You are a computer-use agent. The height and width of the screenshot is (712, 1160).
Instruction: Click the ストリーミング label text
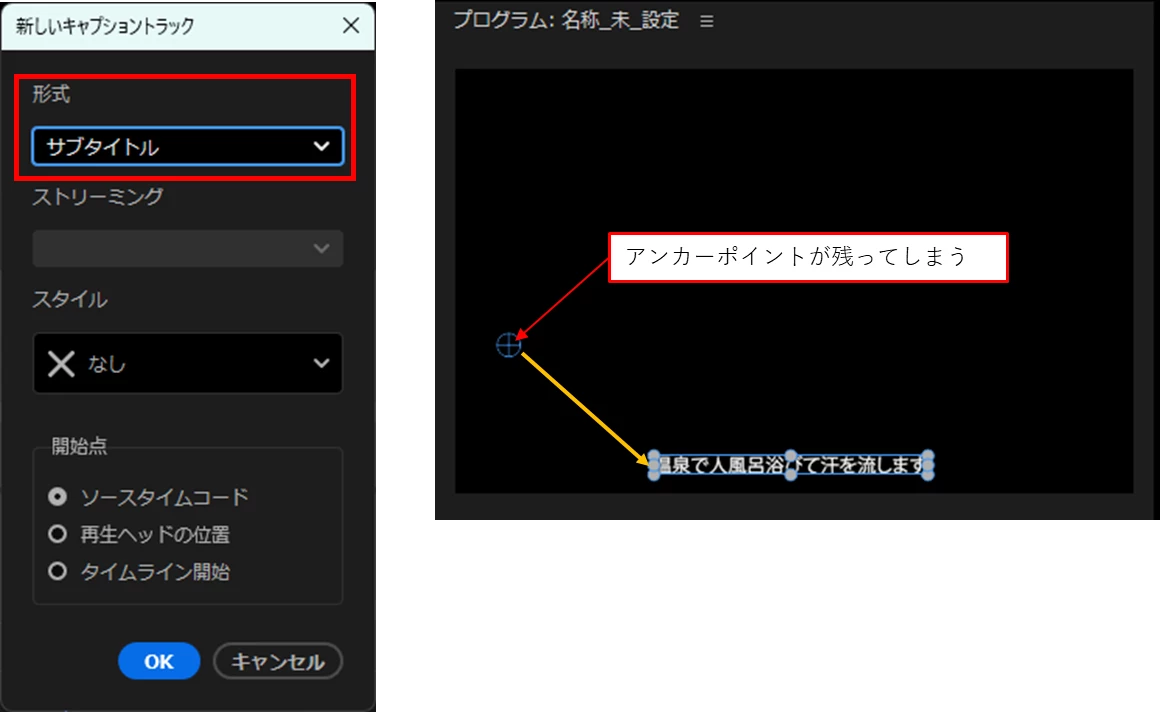[98, 197]
